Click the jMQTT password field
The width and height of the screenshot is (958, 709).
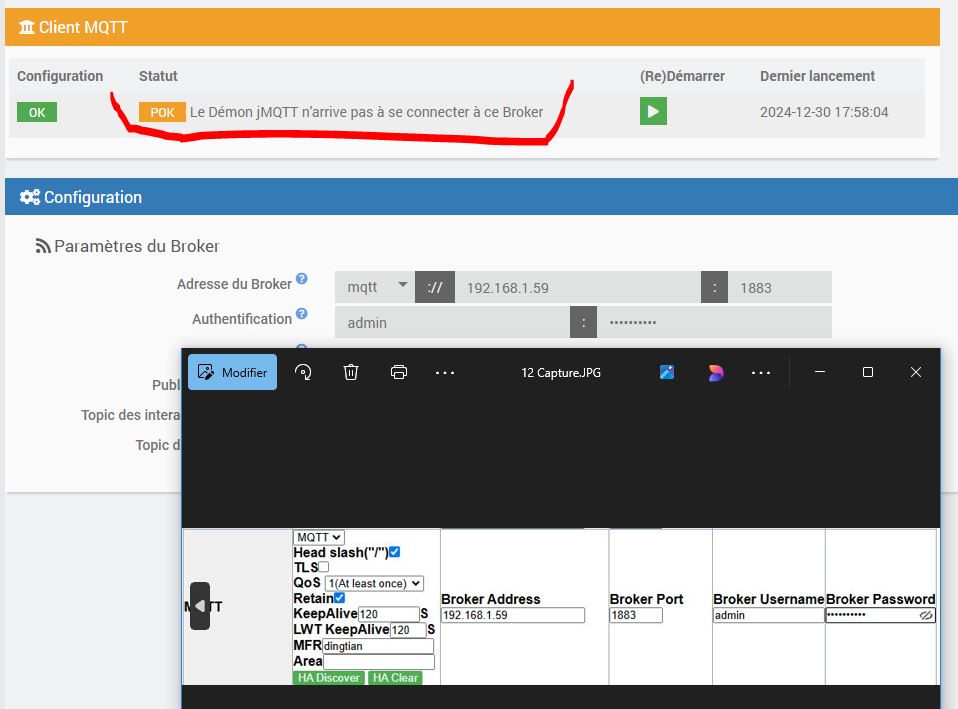(x=714, y=322)
